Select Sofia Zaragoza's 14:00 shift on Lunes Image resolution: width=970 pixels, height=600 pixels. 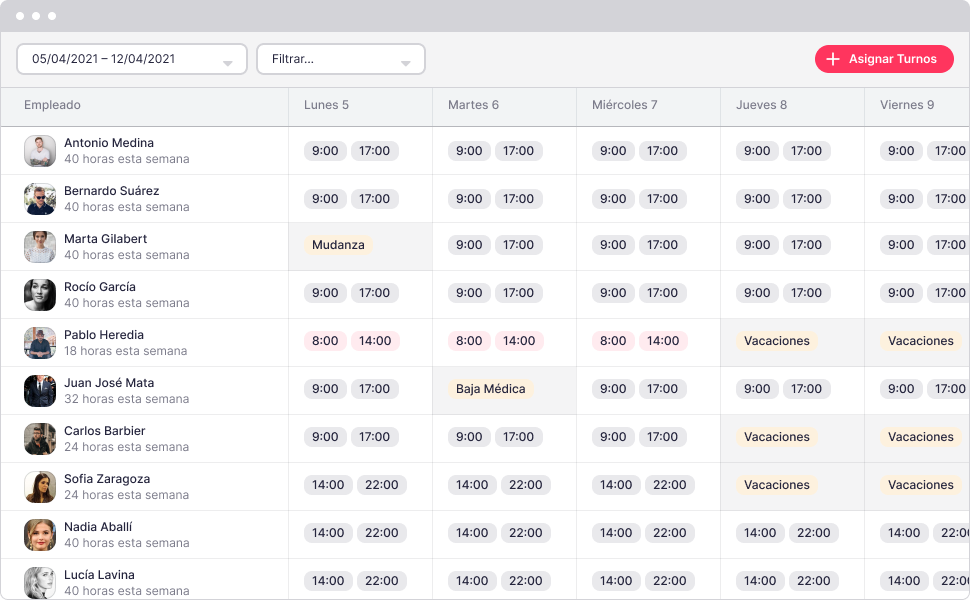tap(328, 485)
